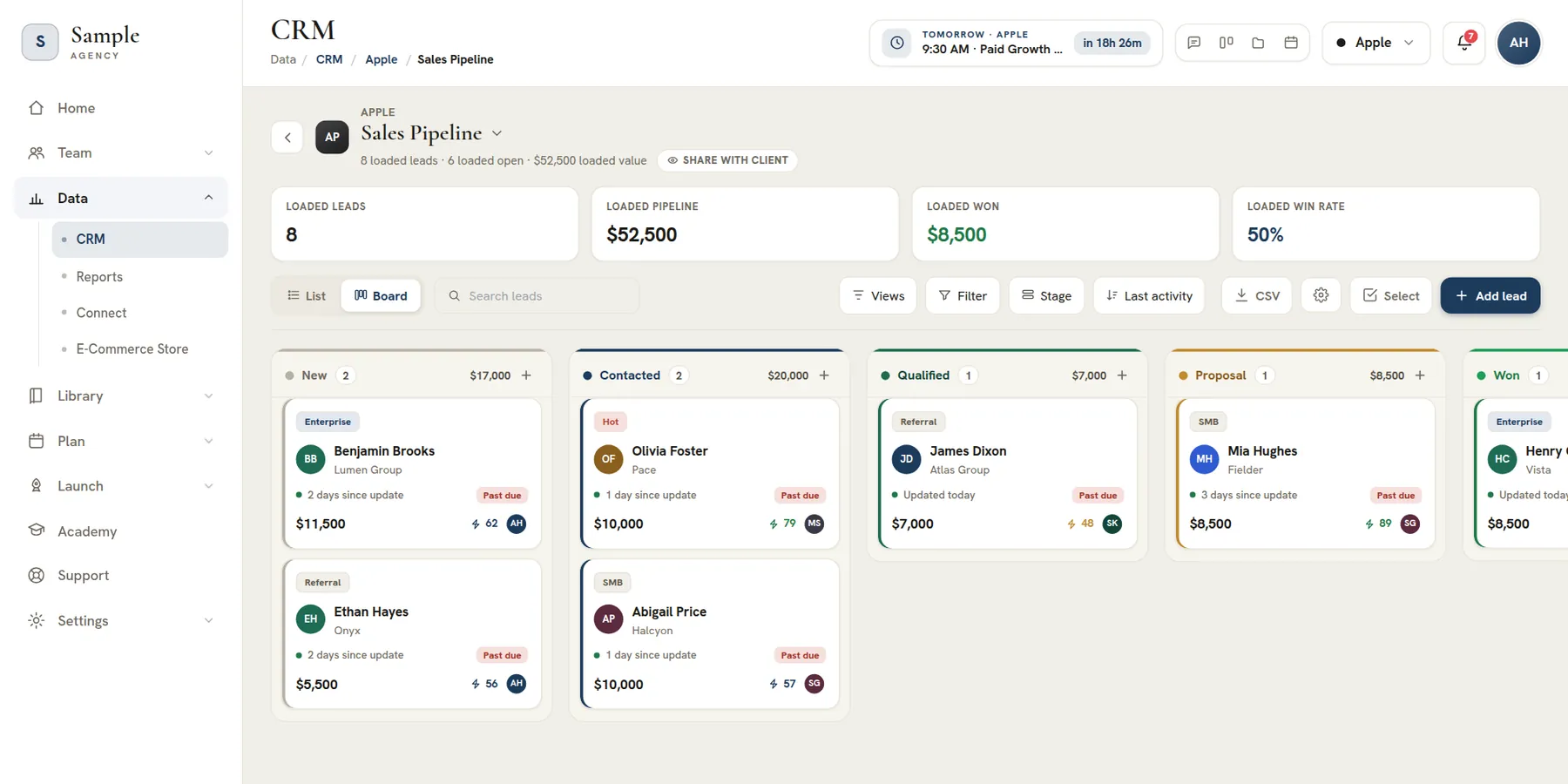Click in 18h 26m meeting countdown badge
The image size is (1568, 784).
pos(1112,43)
